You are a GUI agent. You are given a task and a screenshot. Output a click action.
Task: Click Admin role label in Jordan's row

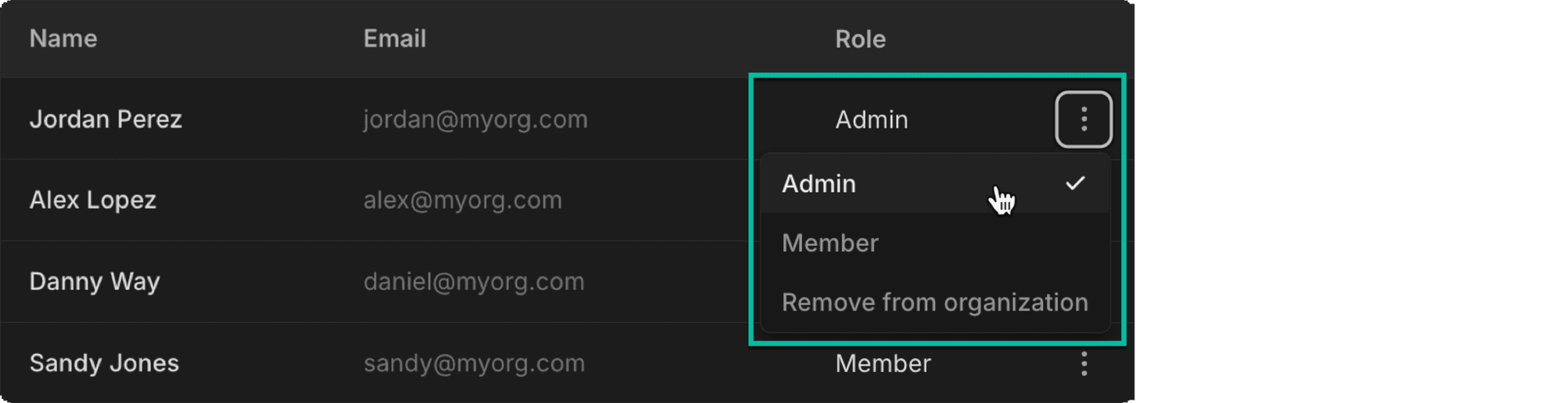[x=871, y=119]
